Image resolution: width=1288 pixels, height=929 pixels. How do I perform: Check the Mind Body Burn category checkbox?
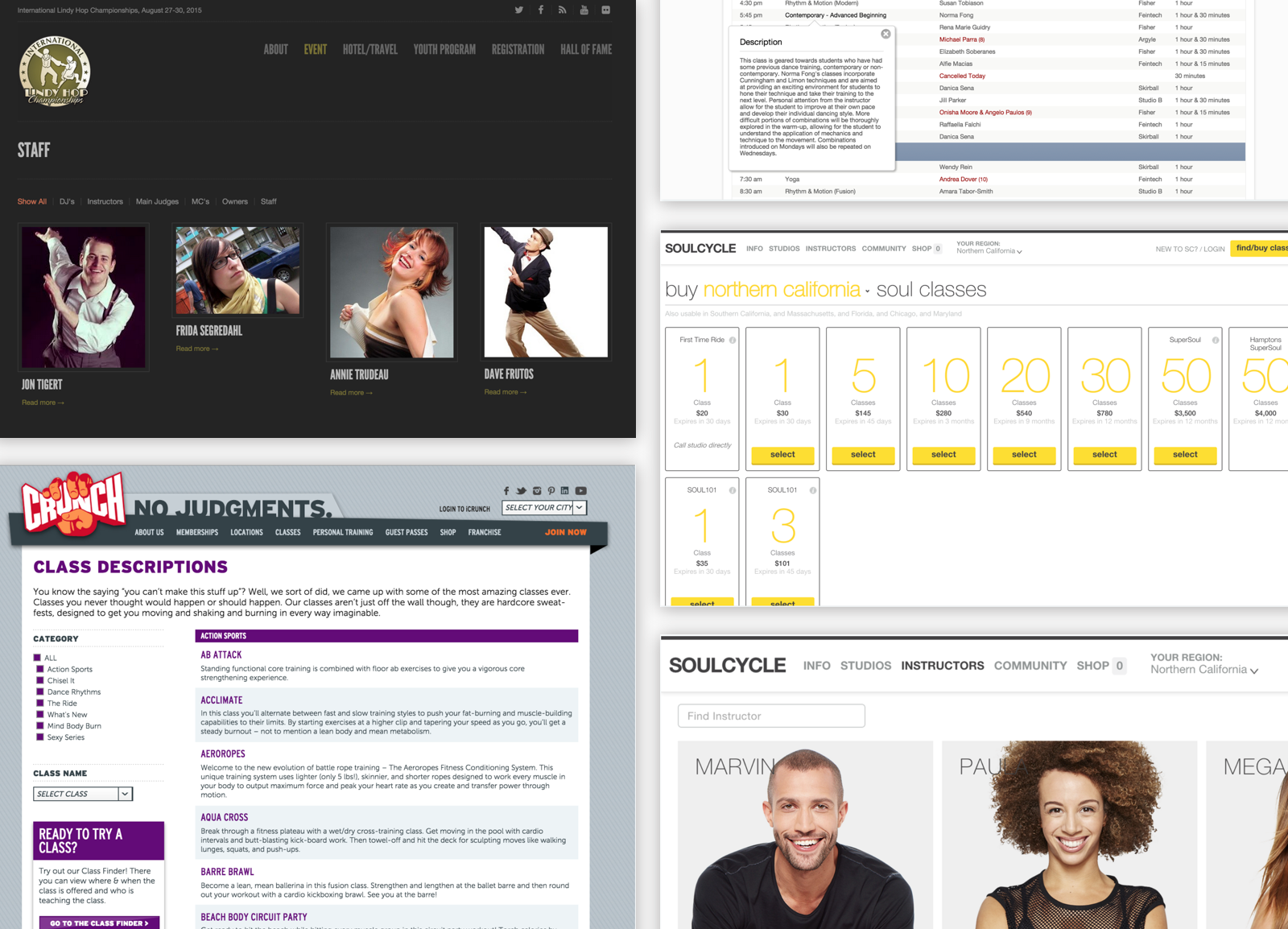(39, 725)
